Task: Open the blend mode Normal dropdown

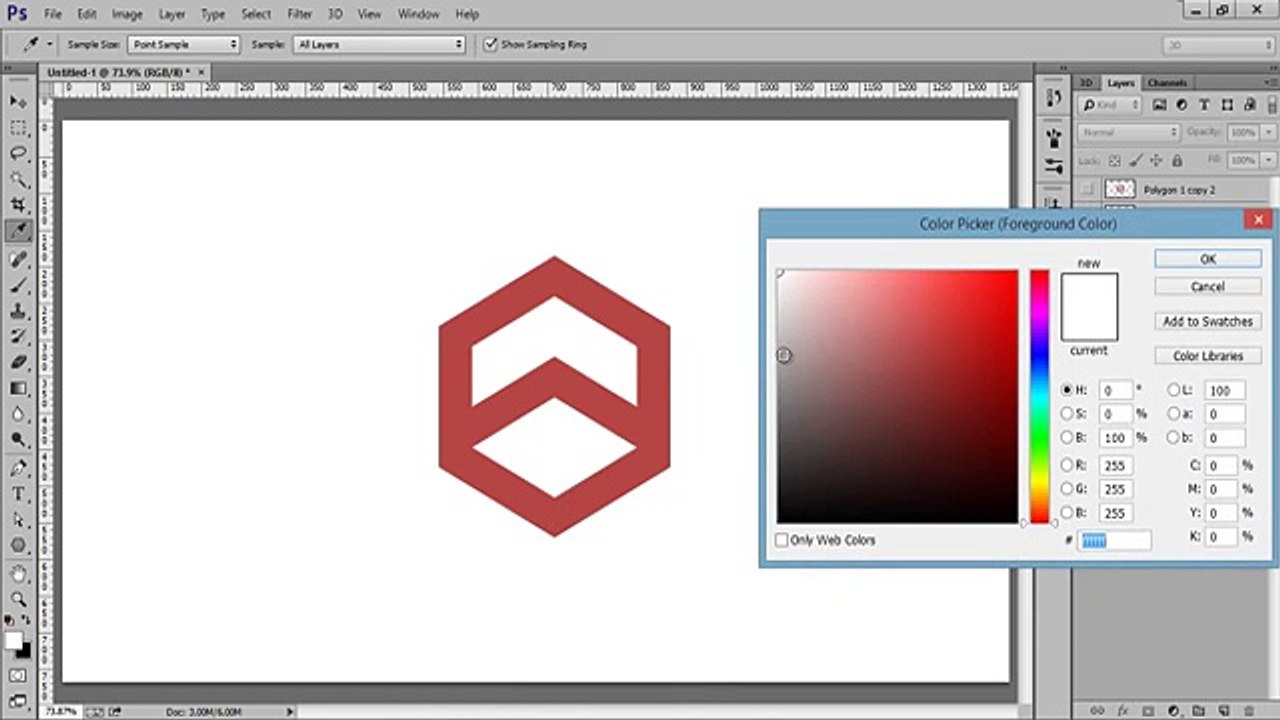Action: click(1129, 132)
